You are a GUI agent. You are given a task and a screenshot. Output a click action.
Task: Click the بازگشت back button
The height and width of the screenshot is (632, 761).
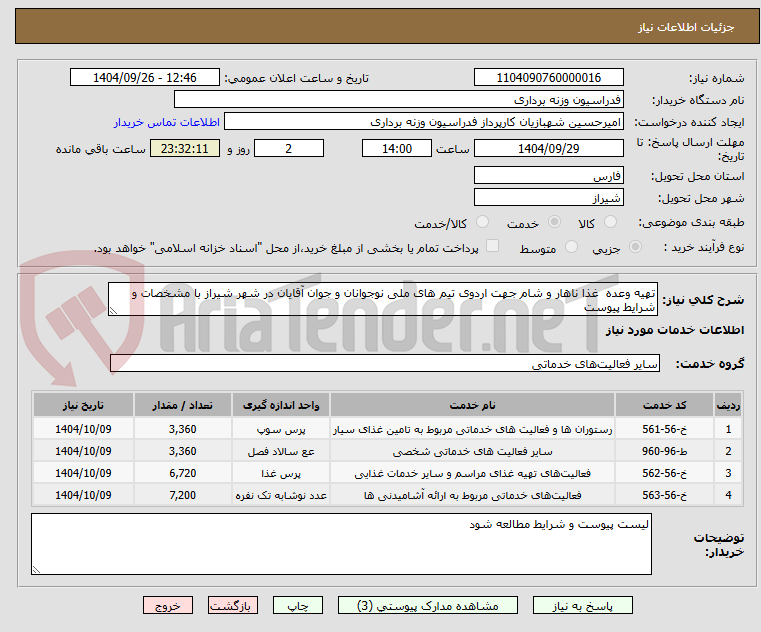click(232, 606)
